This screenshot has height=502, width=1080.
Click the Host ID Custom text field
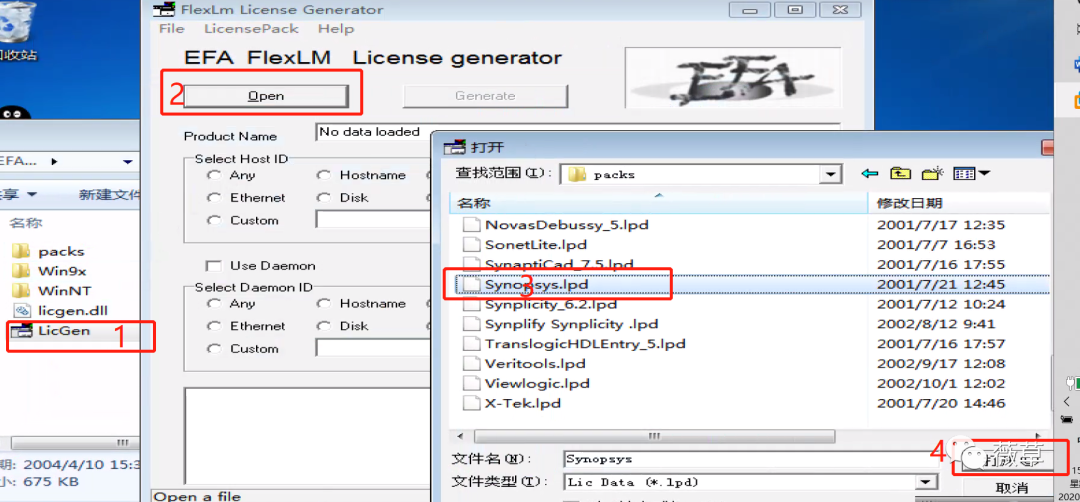coord(373,220)
